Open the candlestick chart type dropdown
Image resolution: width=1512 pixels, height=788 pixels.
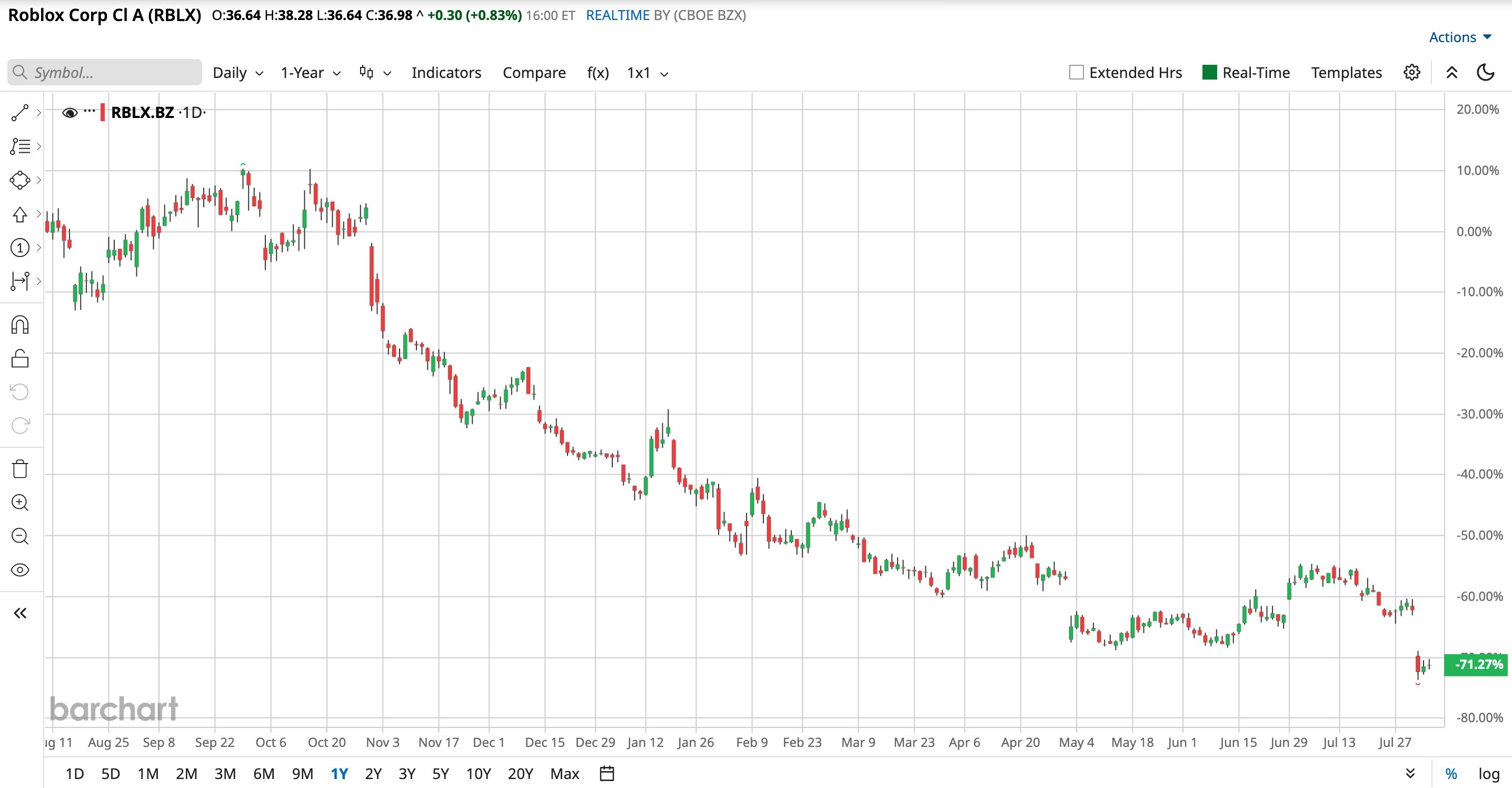coord(375,73)
